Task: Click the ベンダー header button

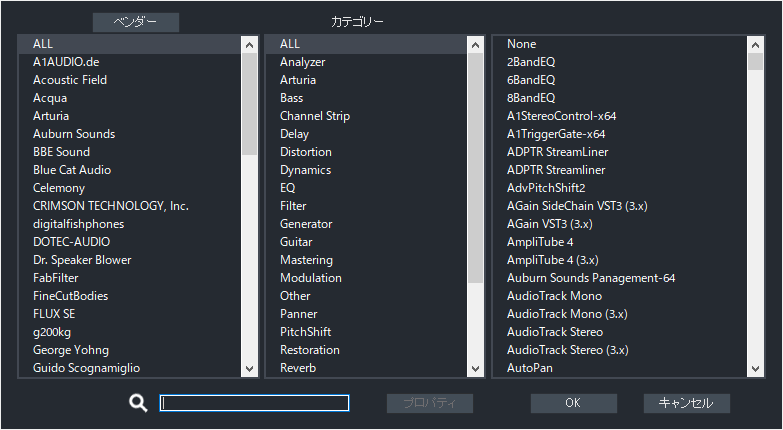Action: point(136,22)
